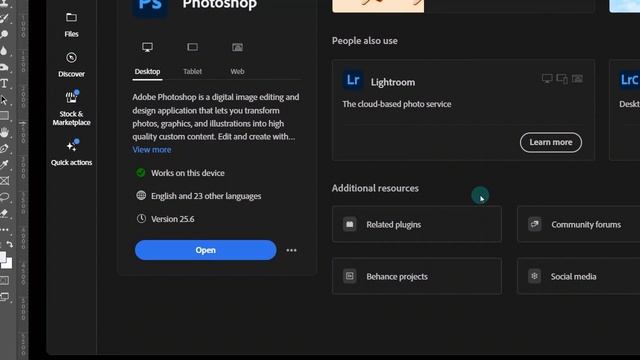Click Learn more for Lightroom
640x360 pixels.
[x=551, y=142]
